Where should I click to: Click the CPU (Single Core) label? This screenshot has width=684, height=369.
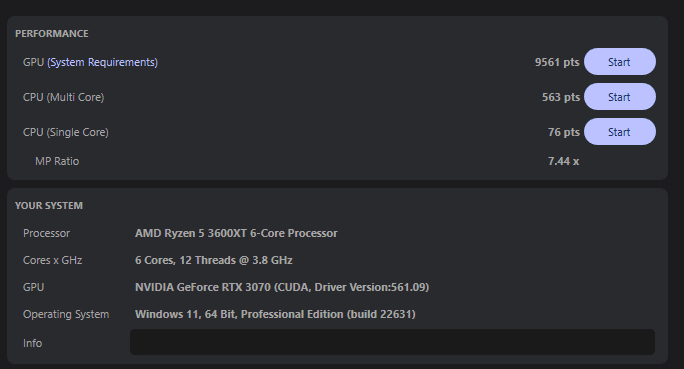[66, 132]
